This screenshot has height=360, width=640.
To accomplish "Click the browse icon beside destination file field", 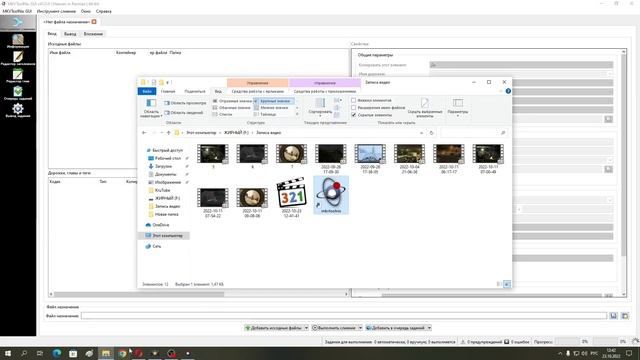I will tap(613, 316).
